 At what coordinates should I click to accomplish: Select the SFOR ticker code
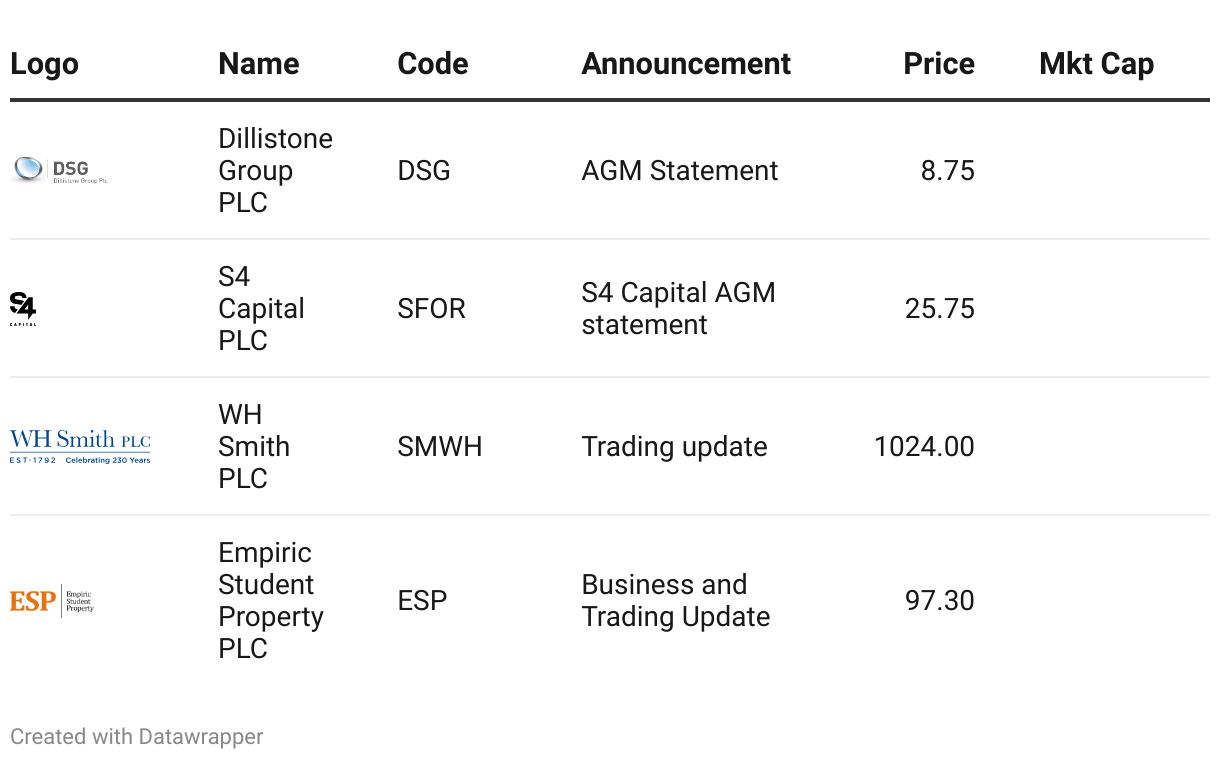(x=431, y=308)
